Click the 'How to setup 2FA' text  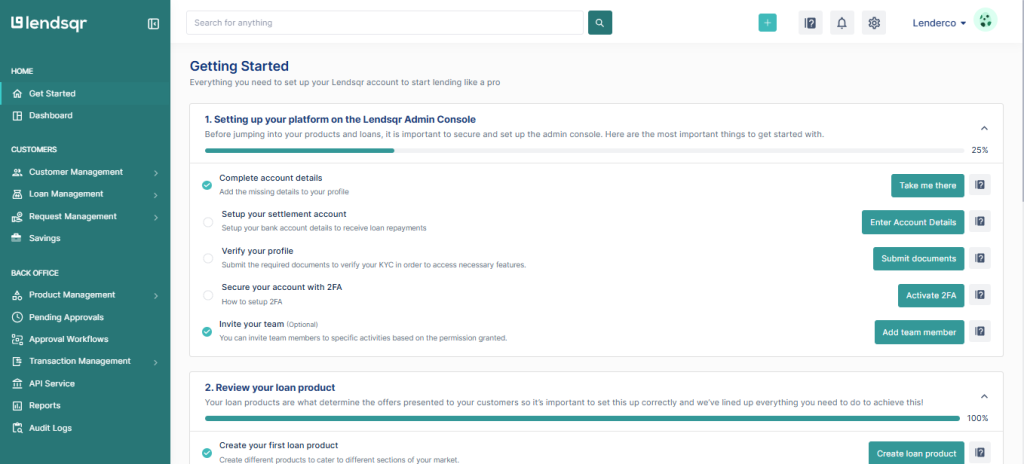pos(251,302)
